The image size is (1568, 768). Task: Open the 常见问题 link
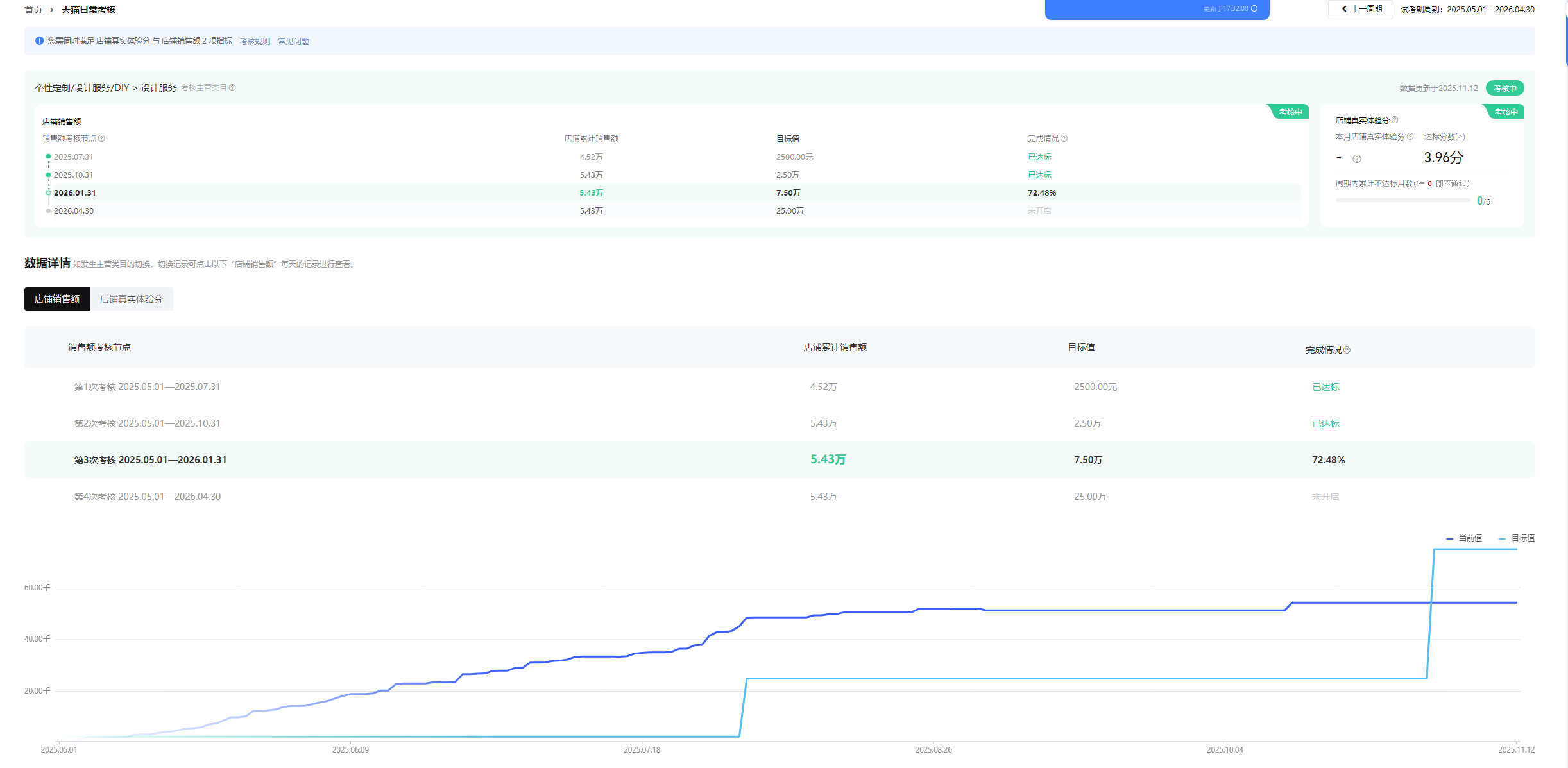tap(293, 41)
